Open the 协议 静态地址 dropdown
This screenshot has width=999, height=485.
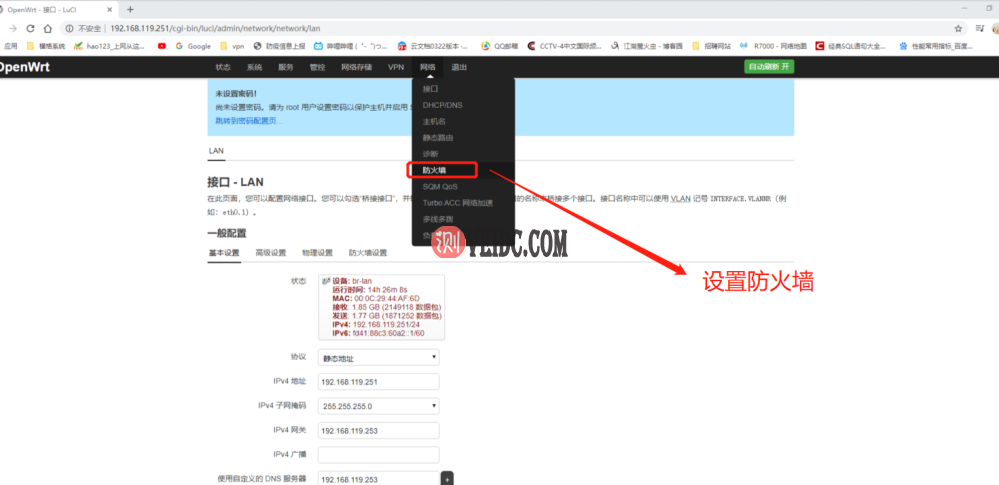coord(378,358)
